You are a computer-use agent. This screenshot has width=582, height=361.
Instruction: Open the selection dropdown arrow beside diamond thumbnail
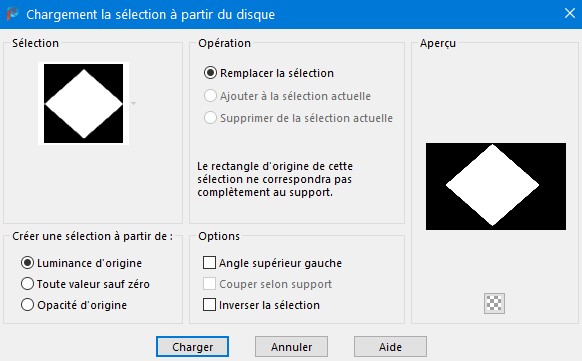[134, 104]
